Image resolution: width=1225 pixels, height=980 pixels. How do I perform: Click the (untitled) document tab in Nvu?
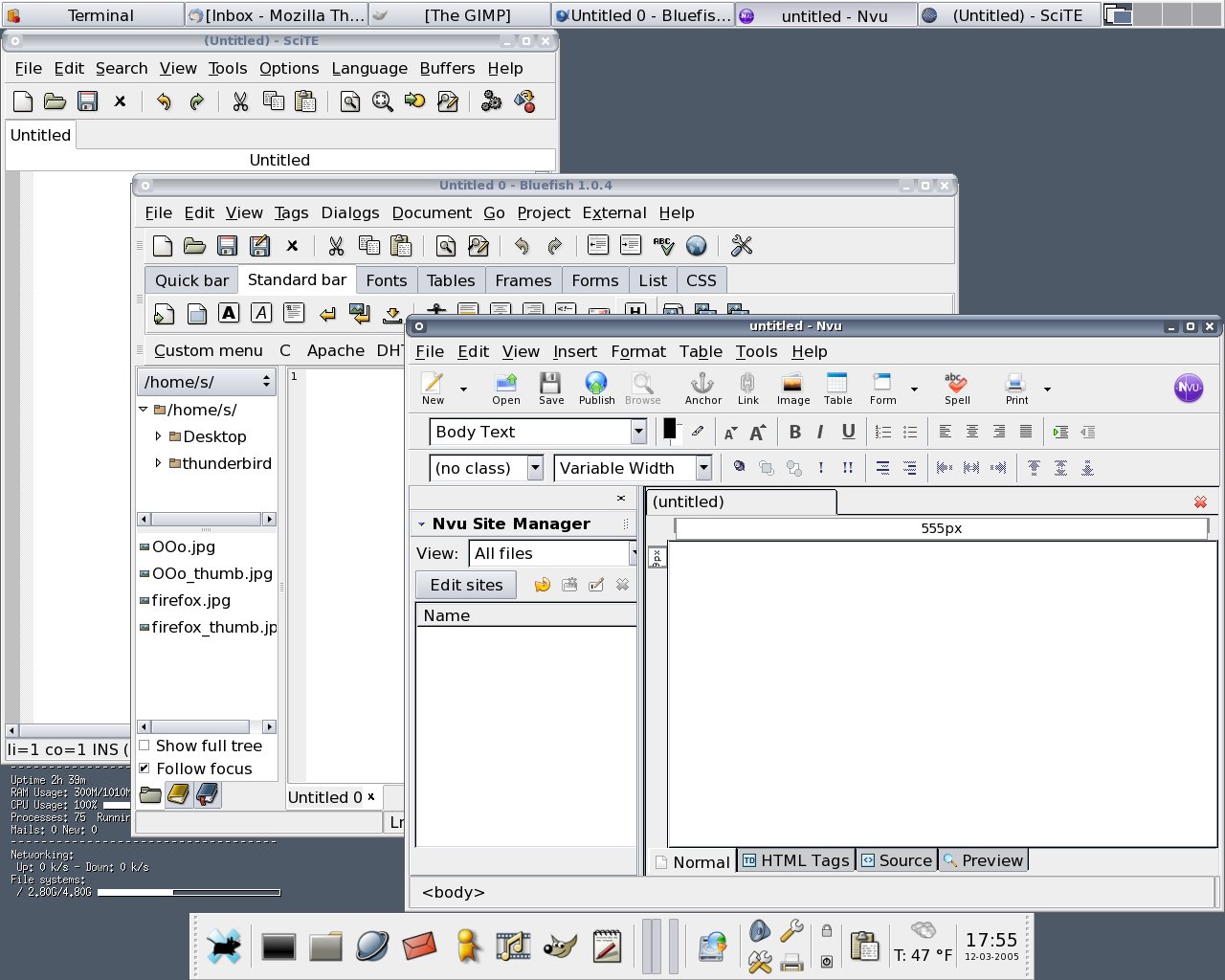click(x=742, y=501)
